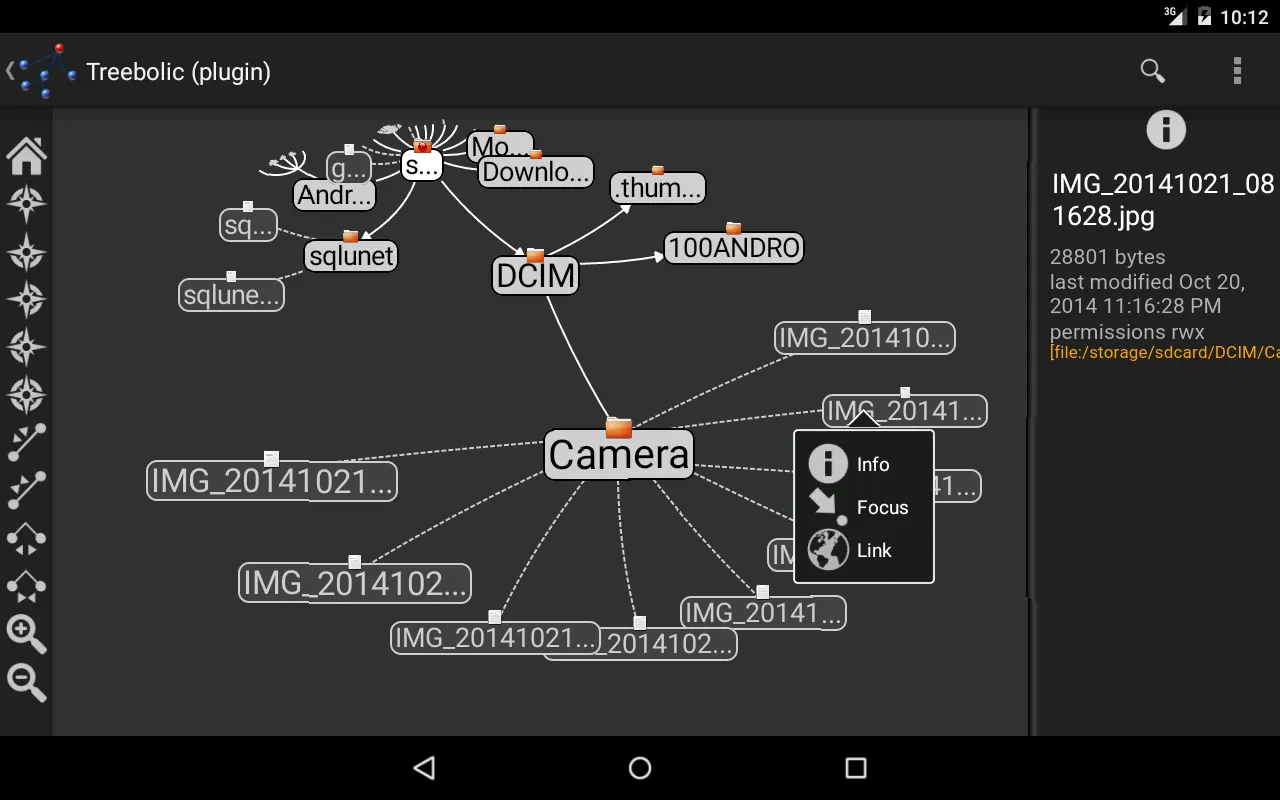This screenshot has width=1280, height=800.
Task: Click the tree widen icon with outward arrows
Action: 27,539
